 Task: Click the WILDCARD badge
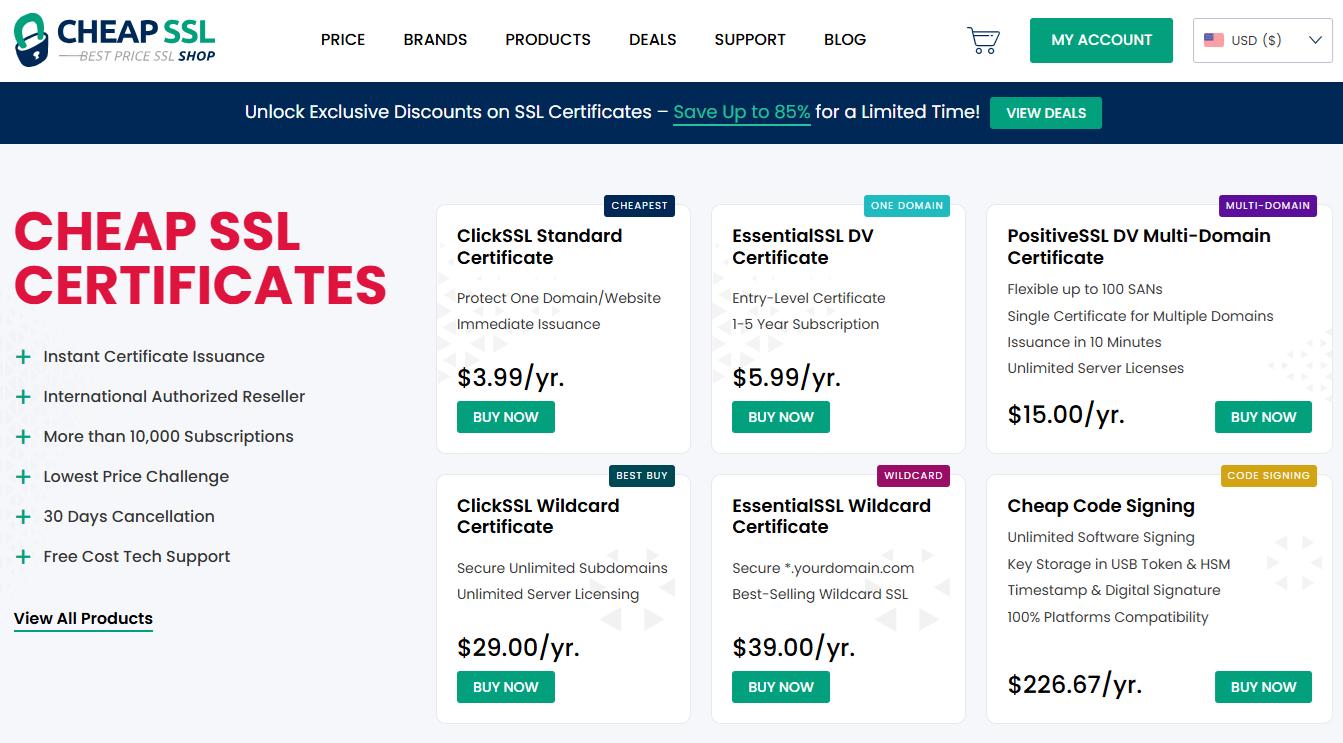pos(913,476)
